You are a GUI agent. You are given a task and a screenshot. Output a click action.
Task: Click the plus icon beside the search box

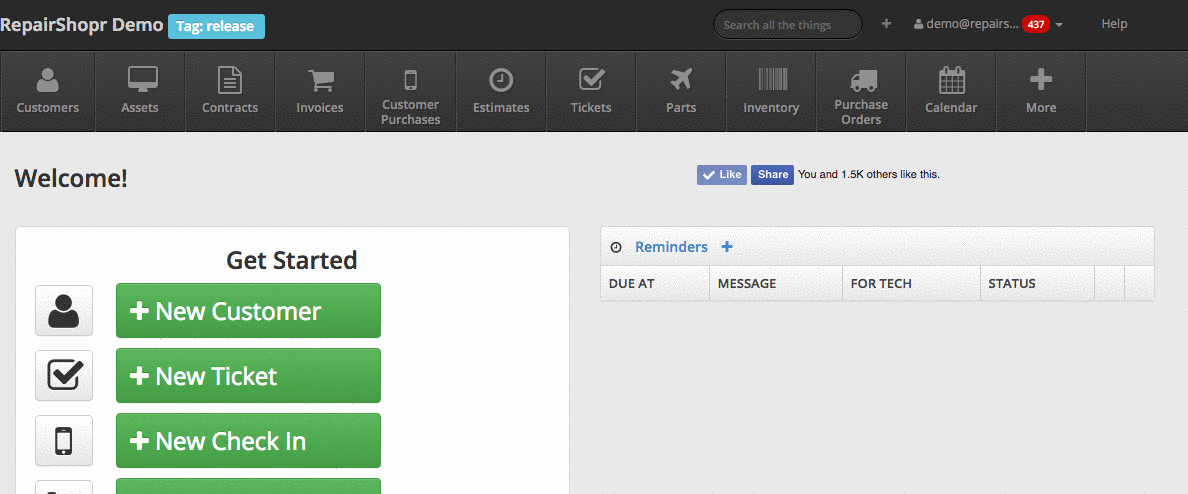(886, 24)
